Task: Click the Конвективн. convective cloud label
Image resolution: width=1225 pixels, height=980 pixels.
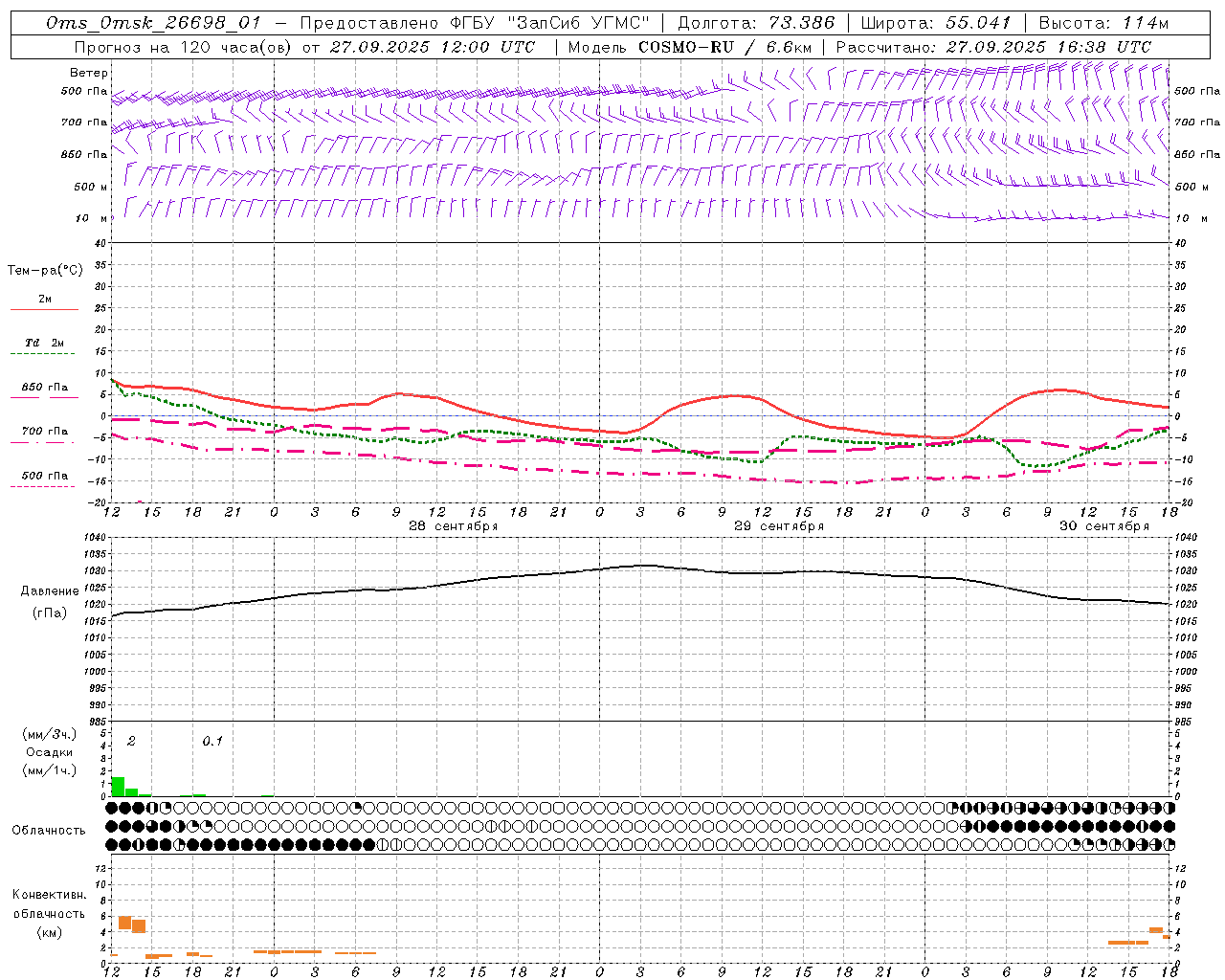Action: point(50,895)
